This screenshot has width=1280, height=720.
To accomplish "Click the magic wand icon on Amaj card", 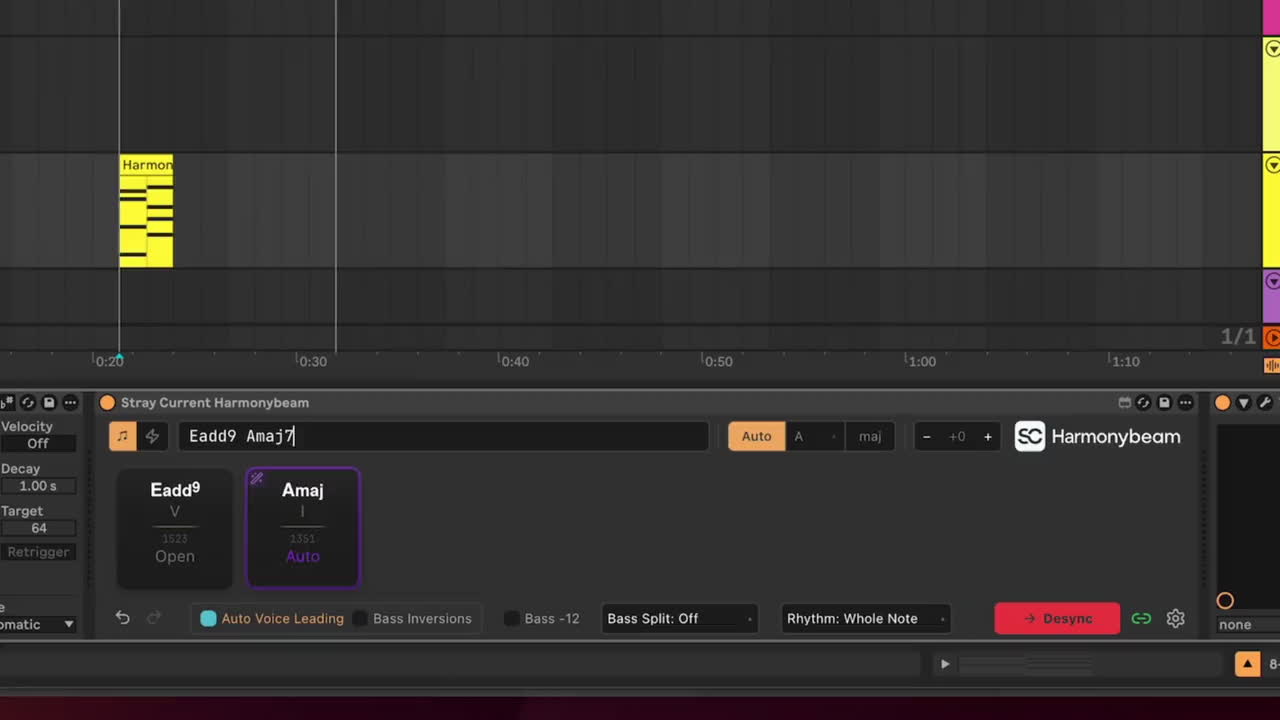I will [x=257, y=479].
